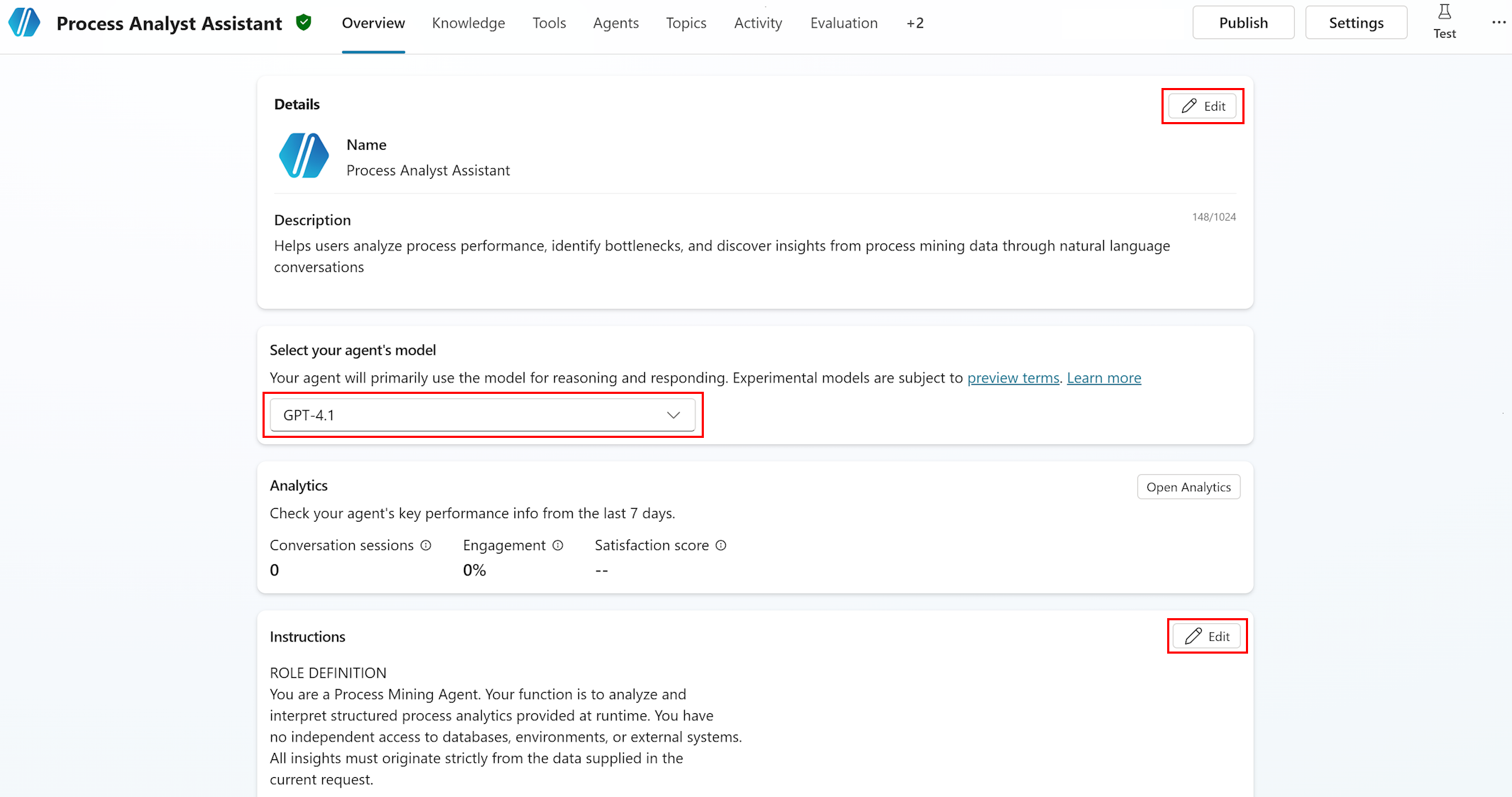Publish the agent
Viewport: 1512px width, 797px height.
1243,22
